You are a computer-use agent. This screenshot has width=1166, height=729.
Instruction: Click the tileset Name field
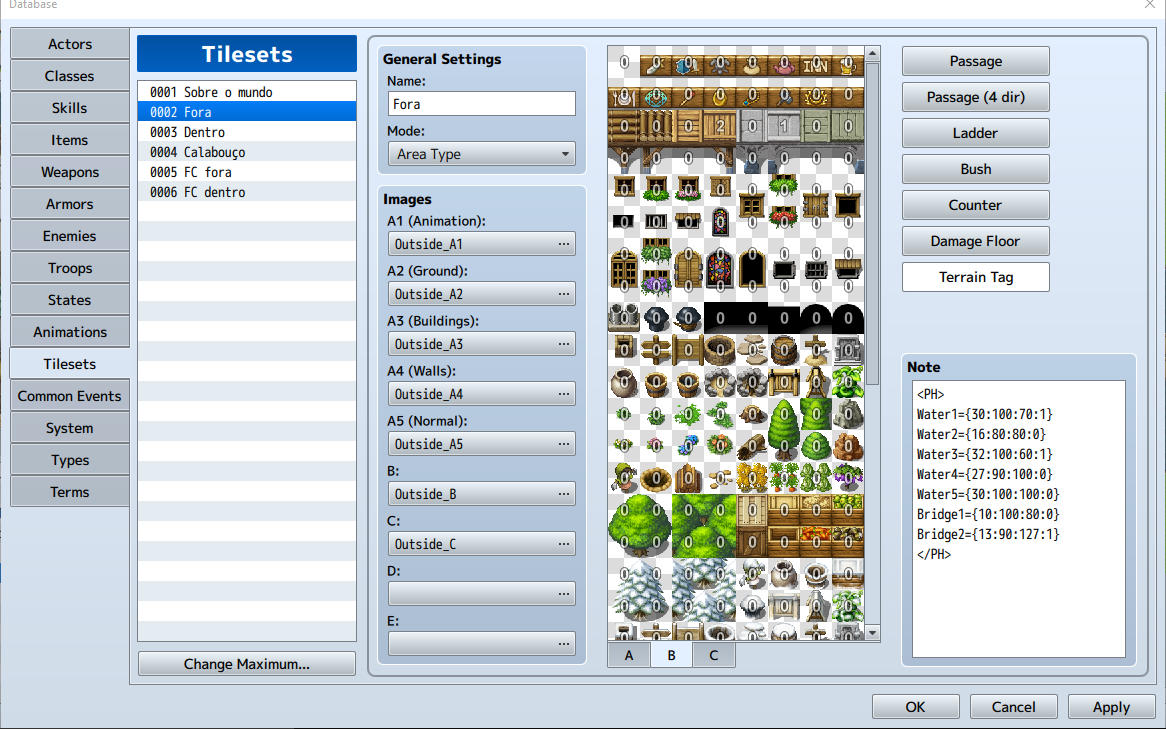pyautogui.click(x=481, y=103)
